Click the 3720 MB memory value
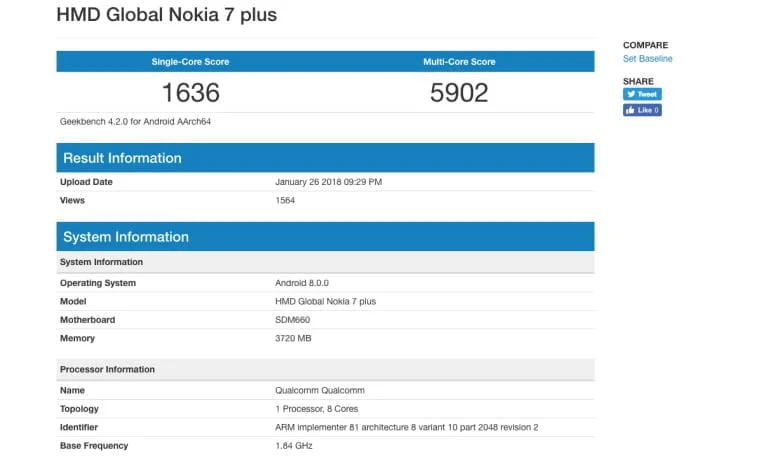780x457 pixels. [x=294, y=339]
